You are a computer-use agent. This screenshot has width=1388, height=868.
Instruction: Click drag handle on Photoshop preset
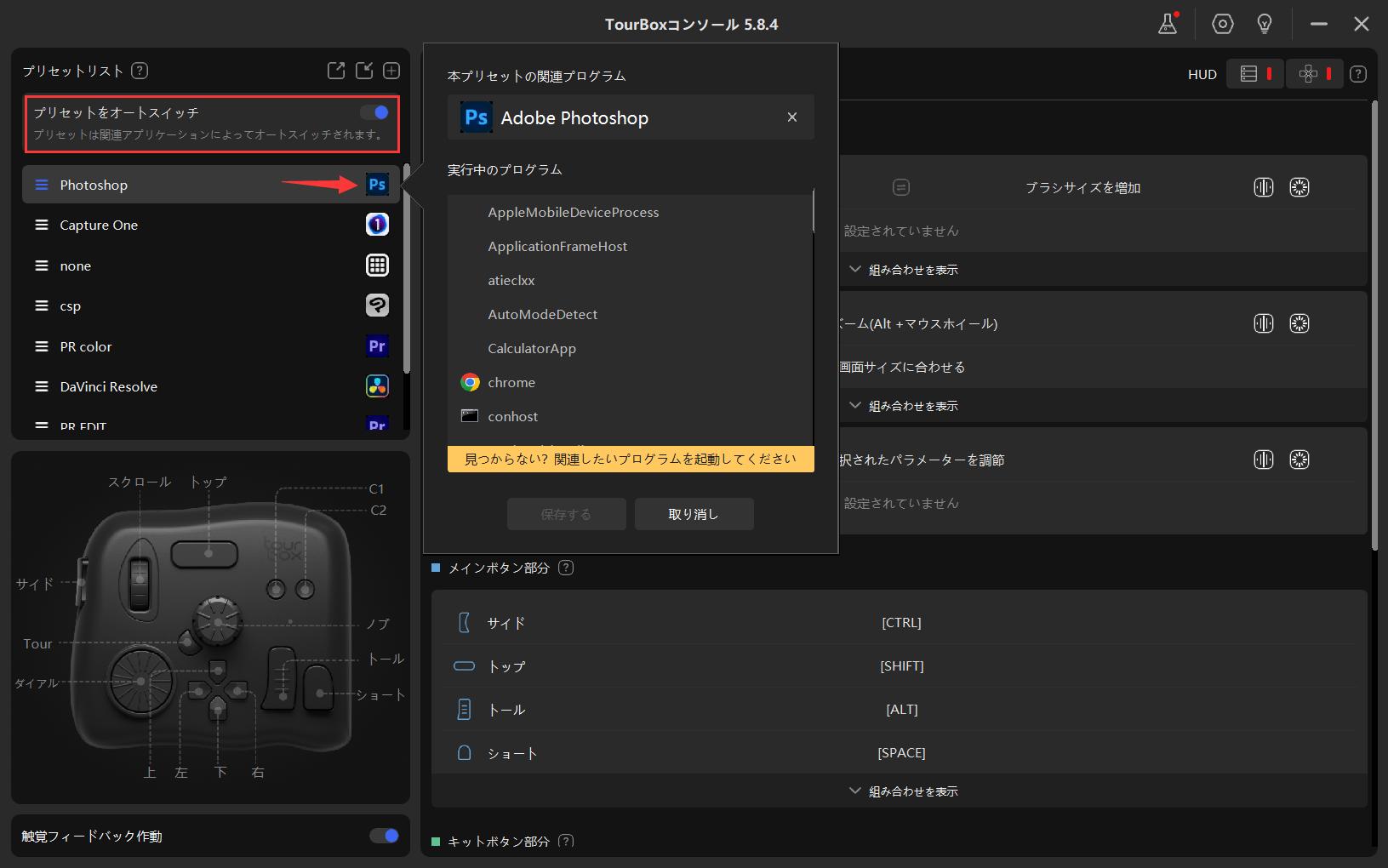coord(41,185)
